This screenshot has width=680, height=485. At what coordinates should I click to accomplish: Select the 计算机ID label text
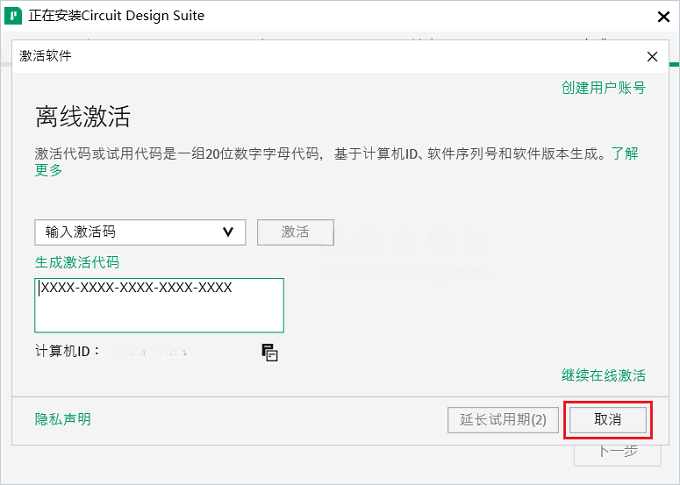[x=67, y=351]
